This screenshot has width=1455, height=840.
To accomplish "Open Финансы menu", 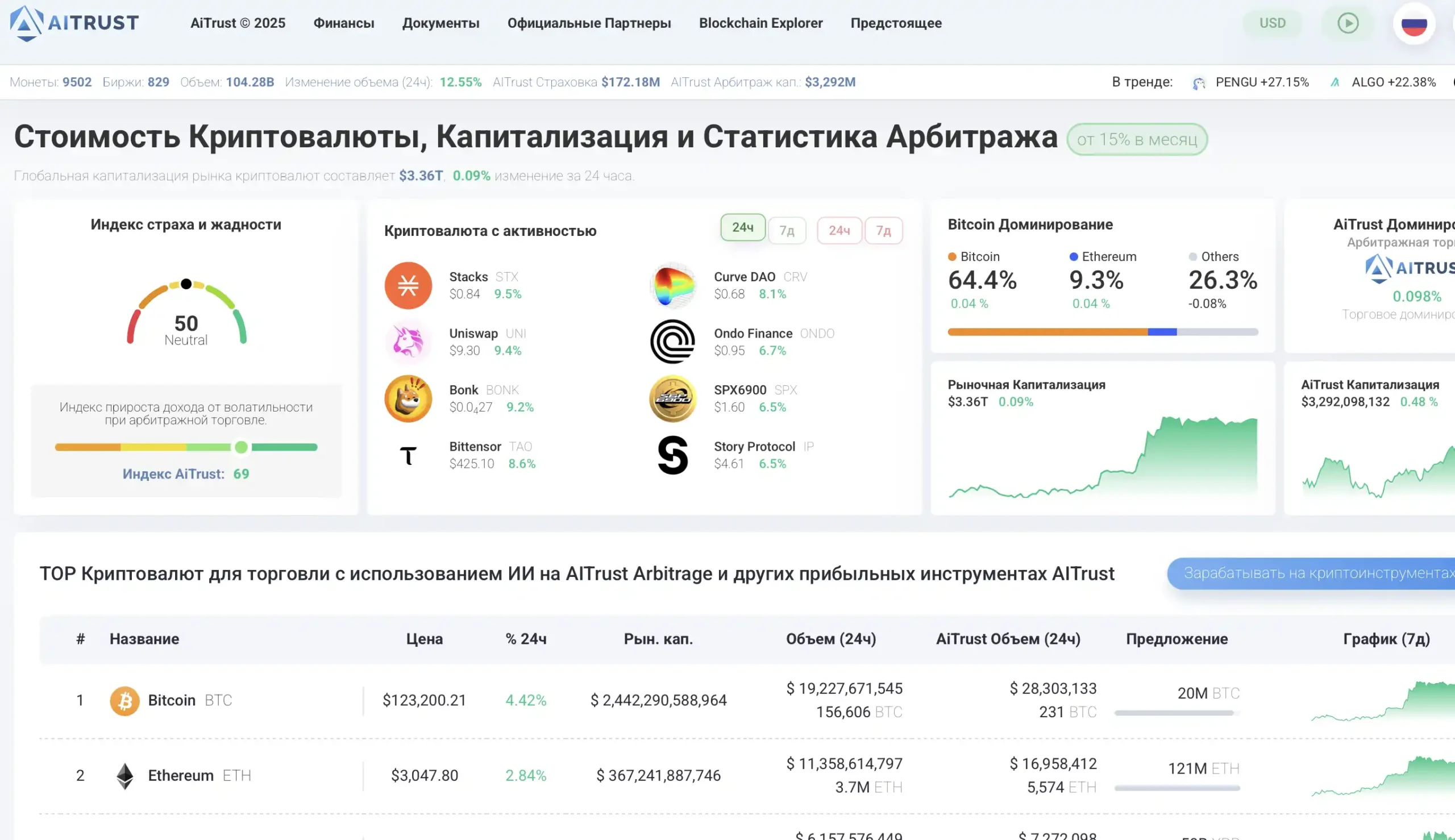I will coord(344,23).
